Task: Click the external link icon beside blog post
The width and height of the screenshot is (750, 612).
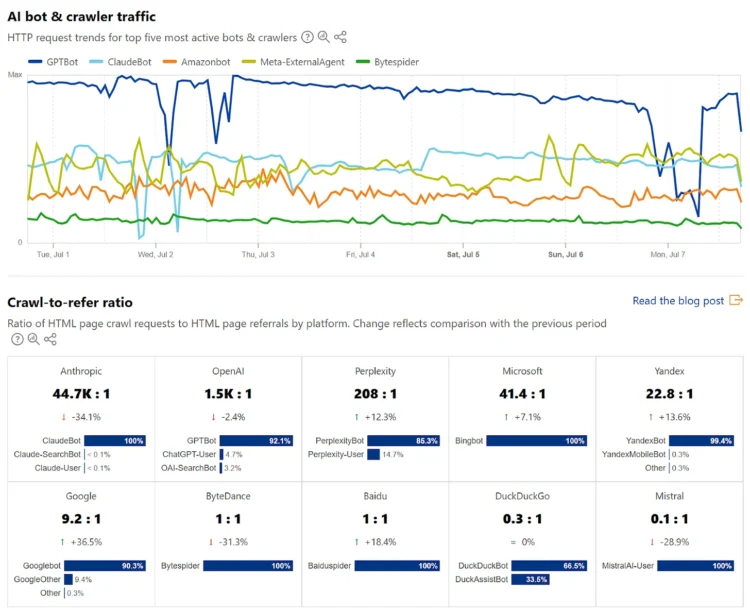Action: coord(736,300)
